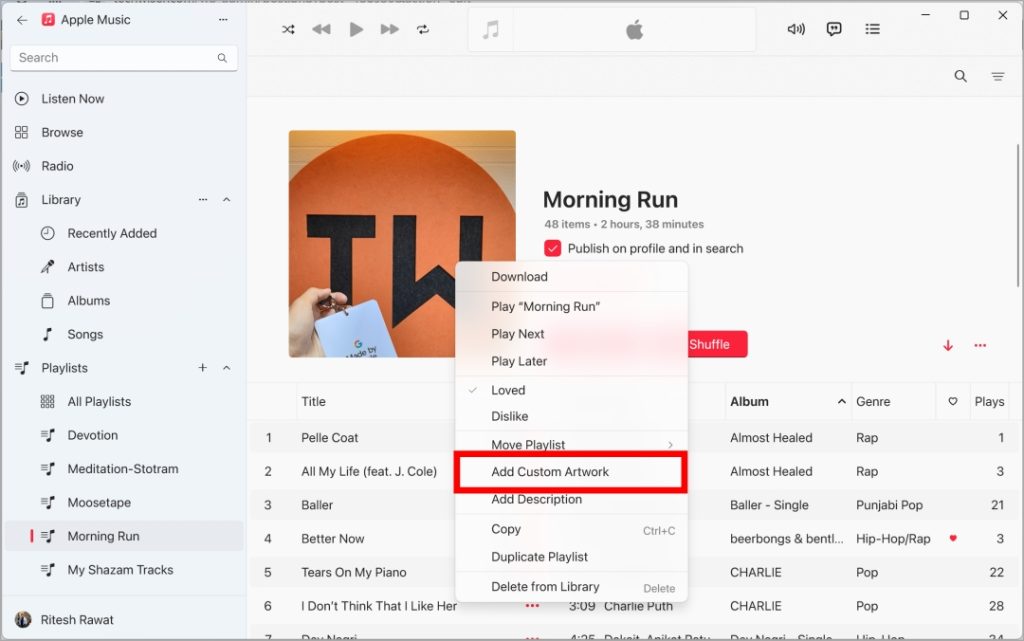The height and width of the screenshot is (641, 1024).
Task: Add a new playlist with plus icon
Action: pos(203,368)
